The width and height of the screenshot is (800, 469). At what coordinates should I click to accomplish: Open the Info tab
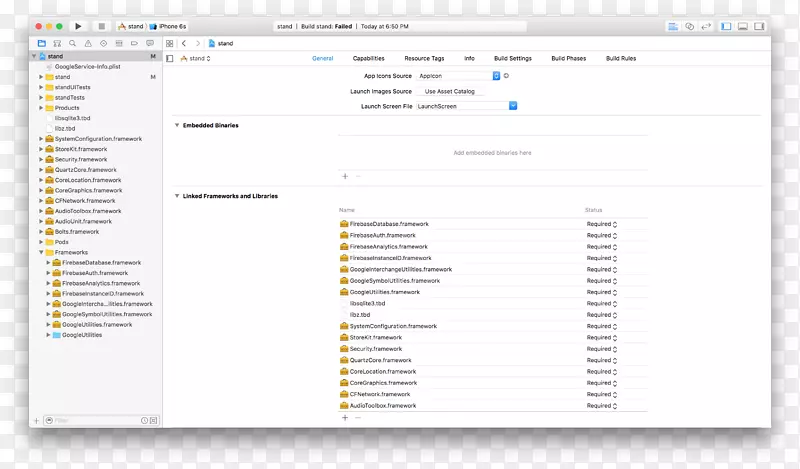(x=469, y=59)
